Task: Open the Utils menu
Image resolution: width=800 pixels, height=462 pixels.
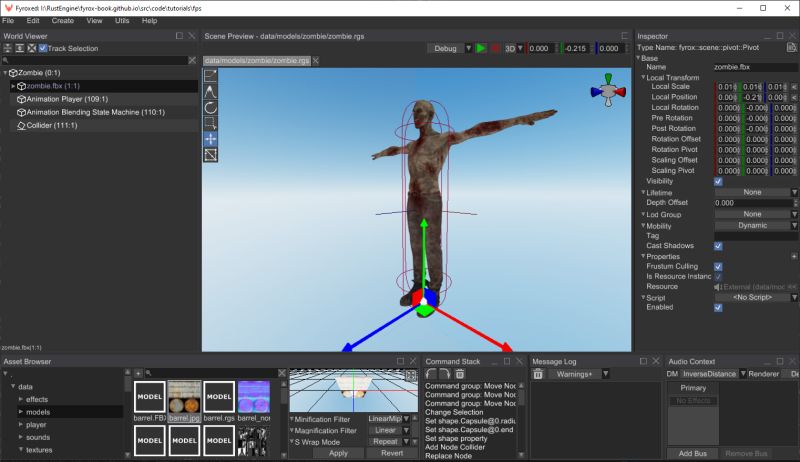Action: [122, 20]
